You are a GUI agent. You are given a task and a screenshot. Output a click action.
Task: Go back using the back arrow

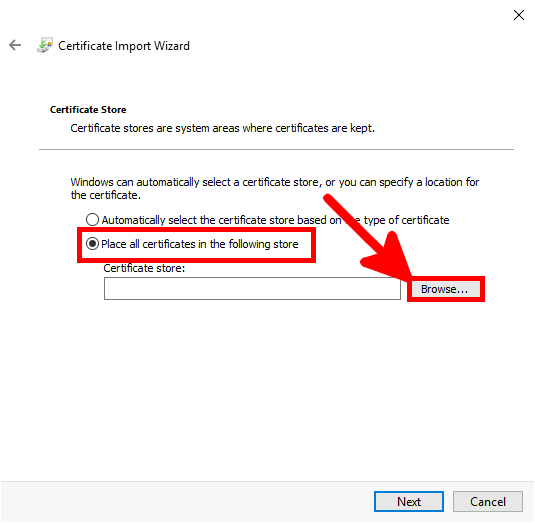click(x=15, y=45)
